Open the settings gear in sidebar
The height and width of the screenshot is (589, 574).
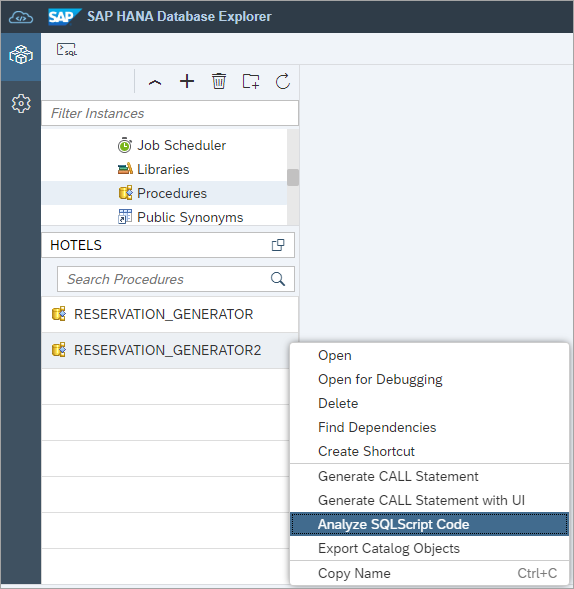tap(21, 103)
